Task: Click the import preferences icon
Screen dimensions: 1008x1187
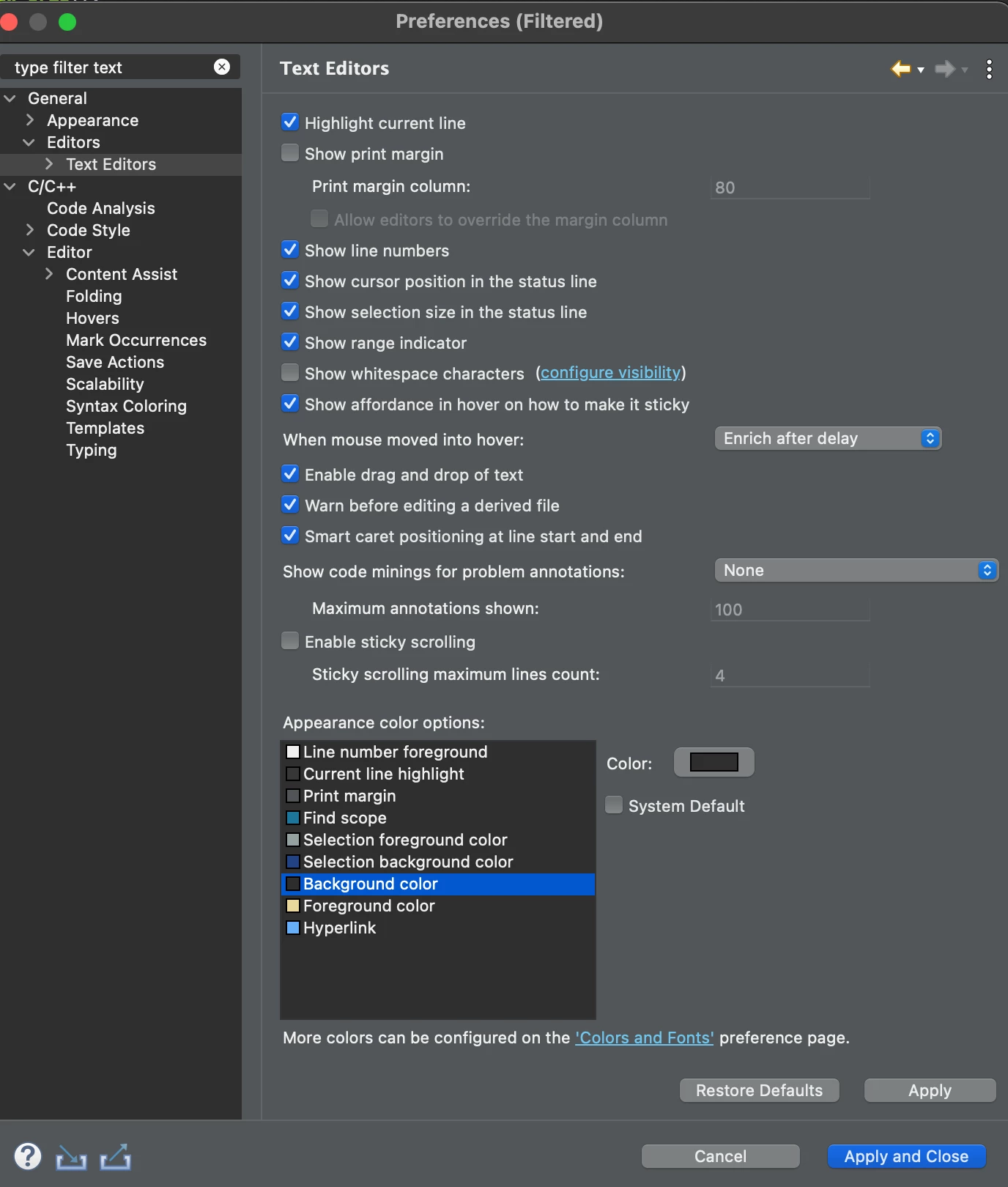Action: tap(71, 1157)
